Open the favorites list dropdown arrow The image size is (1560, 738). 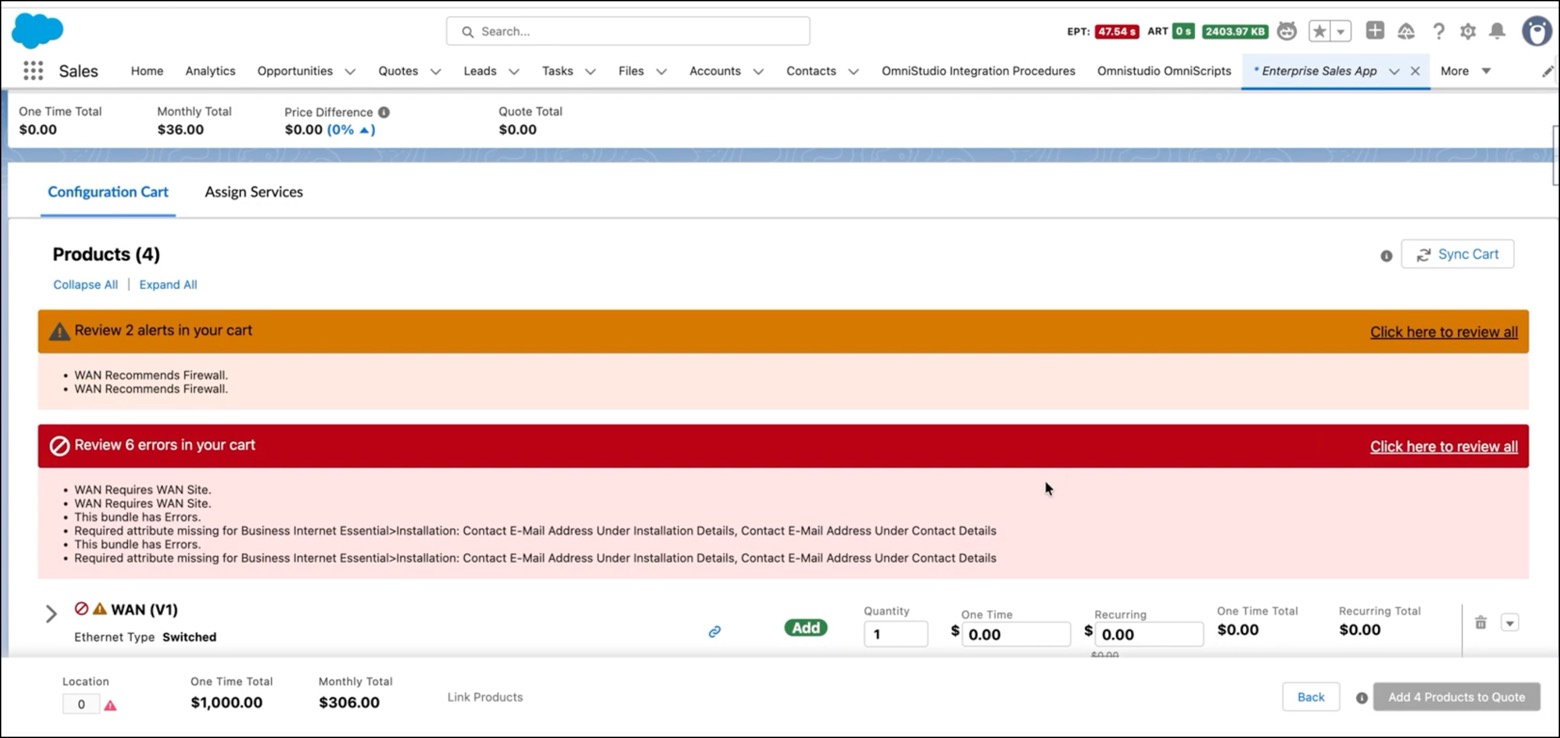pos(1341,31)
